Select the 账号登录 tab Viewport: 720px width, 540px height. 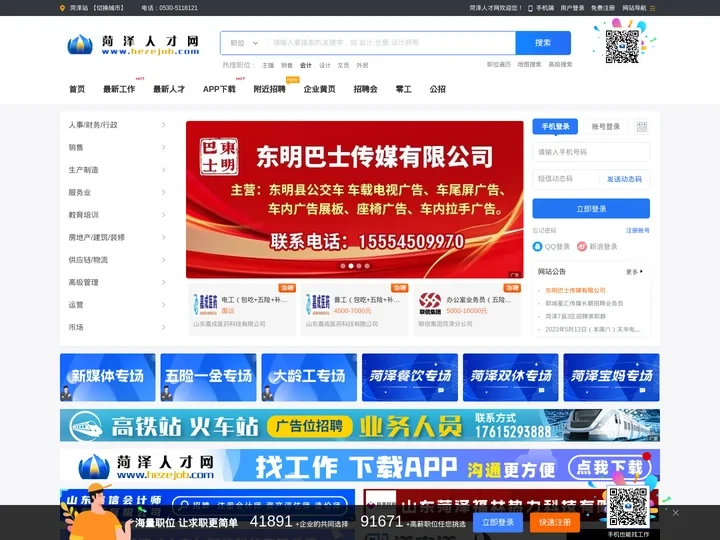pos(606,127)
